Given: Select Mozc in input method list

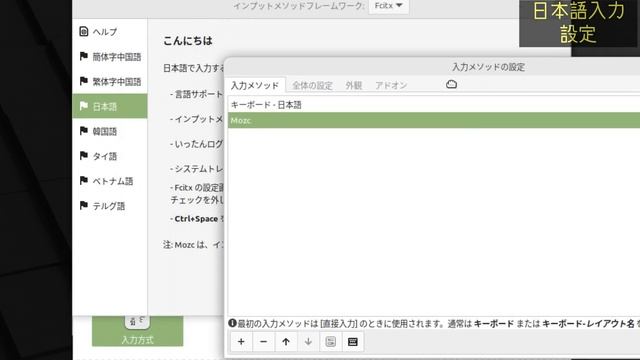Looking at the screenshot, I should tap(434, 120).
